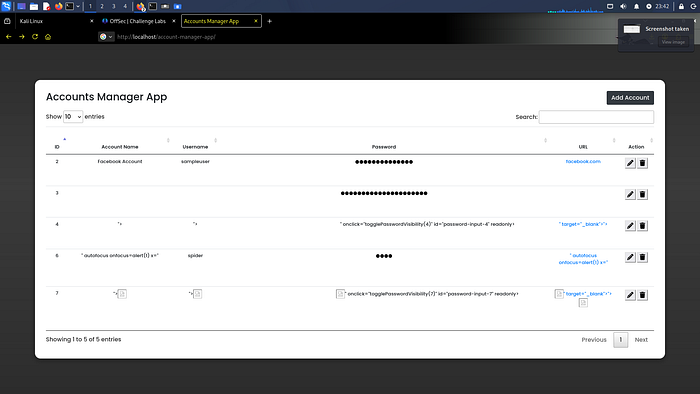Click the clock showing 23:42
Viewport: 700px width, 394px height.
(x=662, y=6)
